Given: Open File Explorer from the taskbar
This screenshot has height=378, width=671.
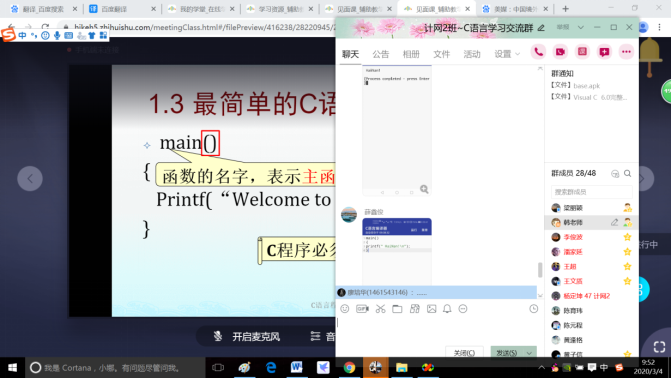Looking at the screenshot, I should (x=401, y=367).
